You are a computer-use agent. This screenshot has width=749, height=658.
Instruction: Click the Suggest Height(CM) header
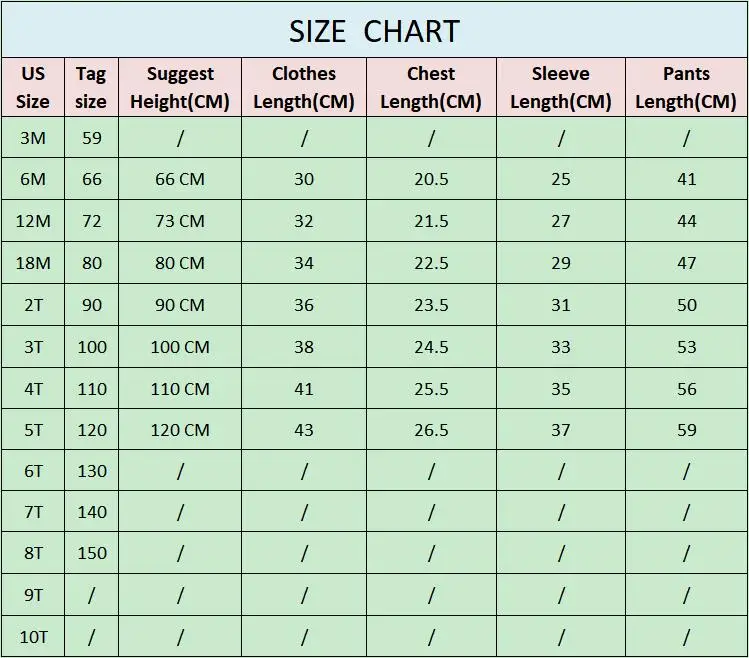point(180,87)
